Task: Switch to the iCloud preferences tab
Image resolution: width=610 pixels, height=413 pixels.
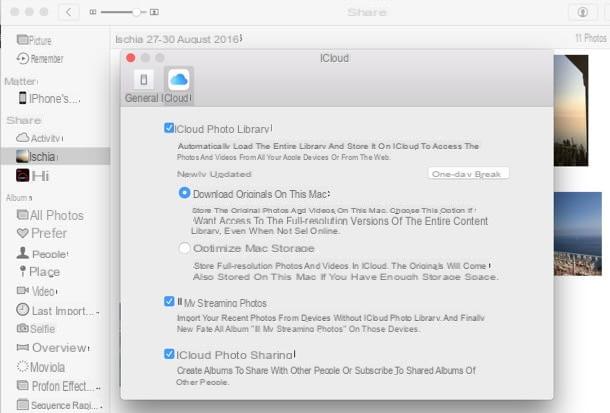Action: point(178,86)
